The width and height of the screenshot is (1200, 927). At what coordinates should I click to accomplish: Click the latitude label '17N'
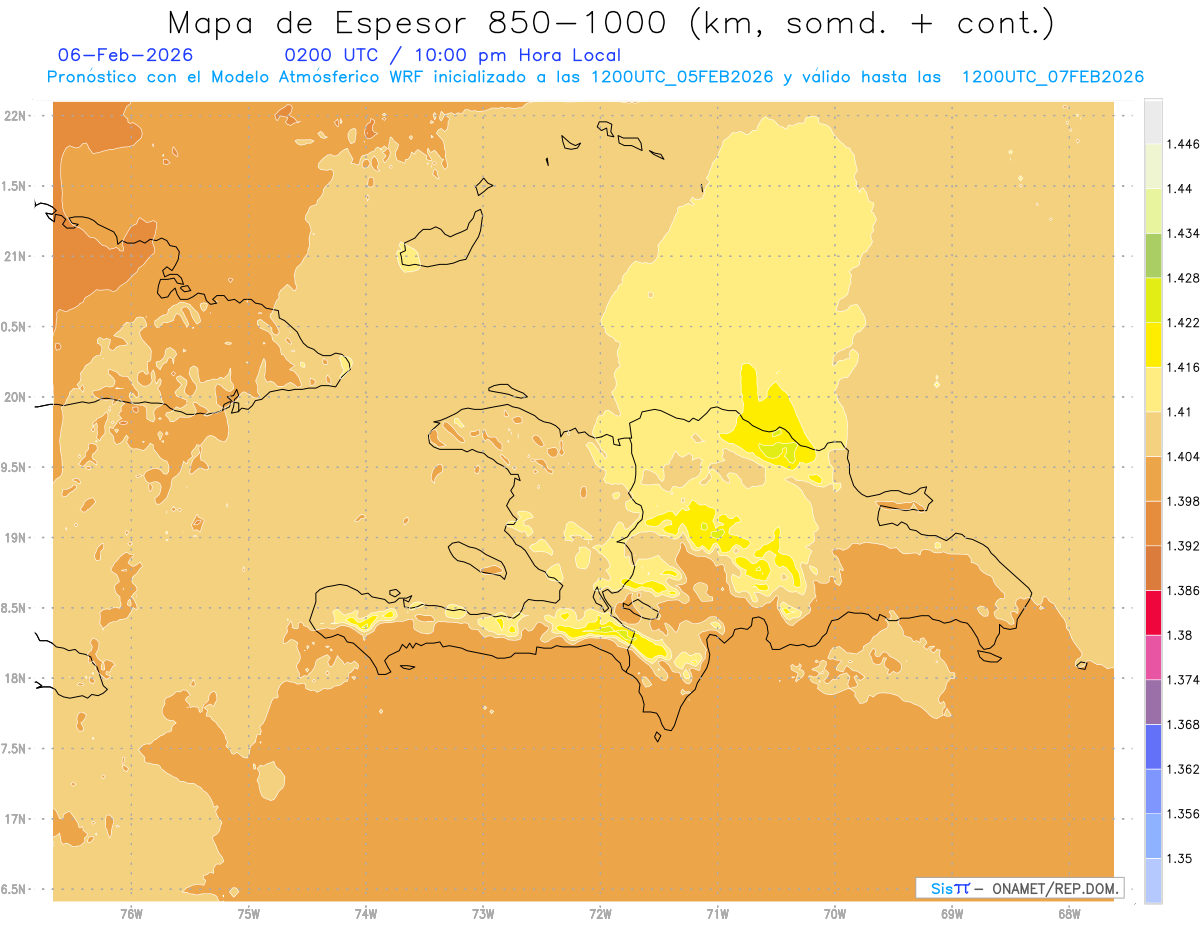click(x=16, y=819)
